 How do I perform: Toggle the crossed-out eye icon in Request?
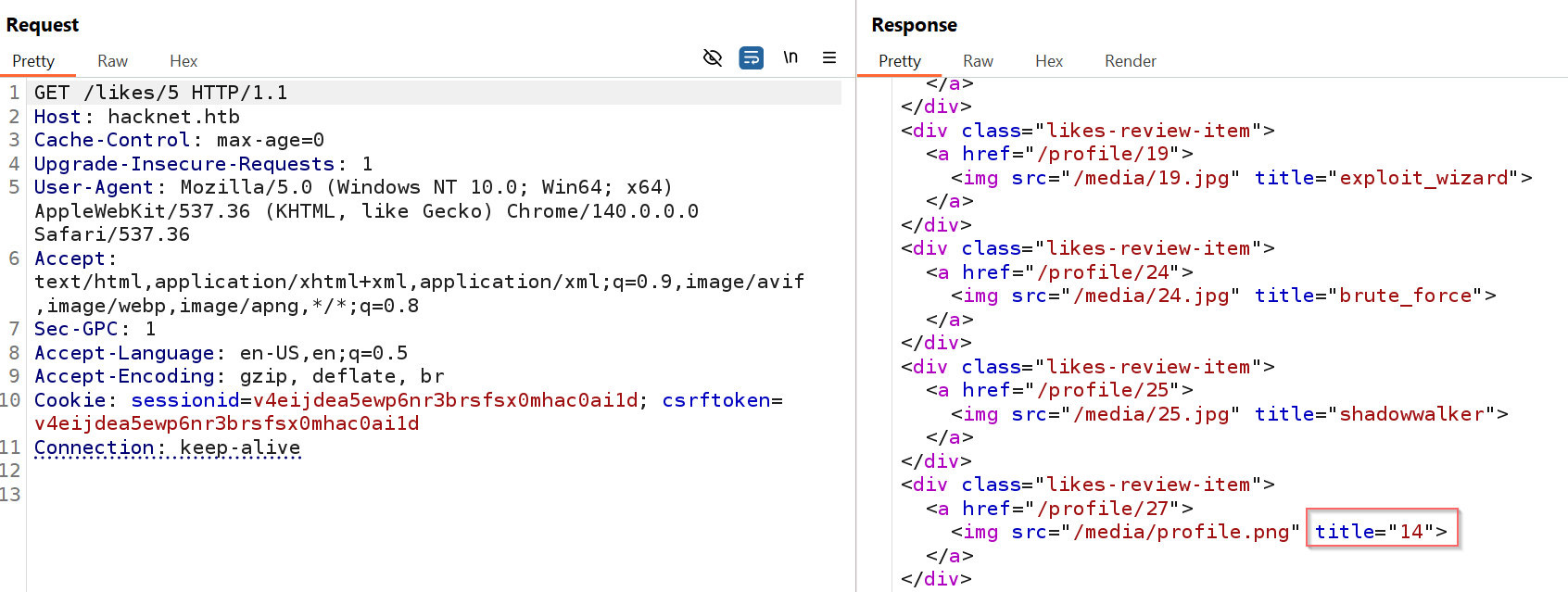(x=712, y=58)
